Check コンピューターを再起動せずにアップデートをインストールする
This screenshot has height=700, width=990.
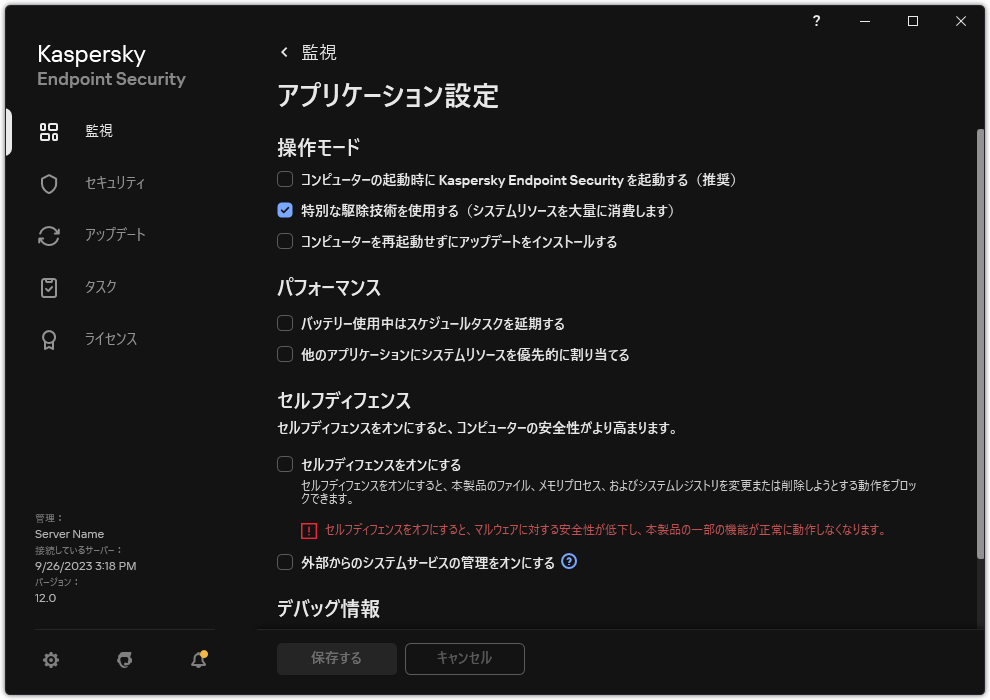tap(284, 242)
